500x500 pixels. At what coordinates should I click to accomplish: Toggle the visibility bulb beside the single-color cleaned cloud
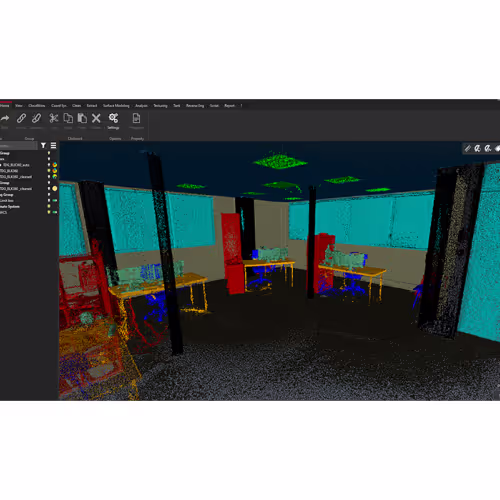[x=49, y=189]
